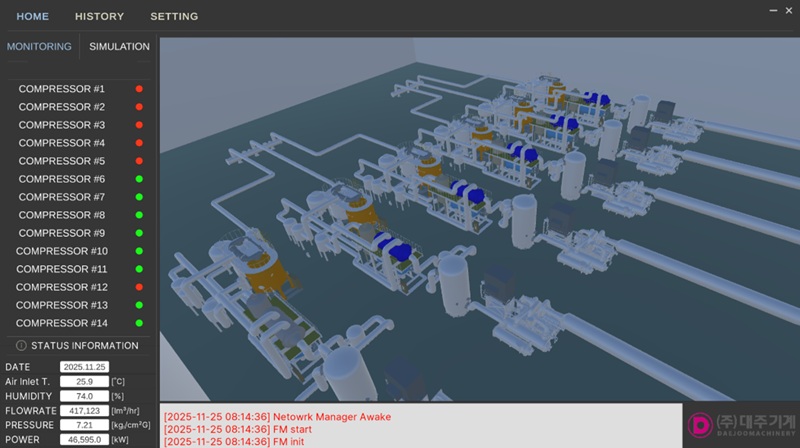
Task: Click the PRESSURE value field
Action: [x=84, y=425]
